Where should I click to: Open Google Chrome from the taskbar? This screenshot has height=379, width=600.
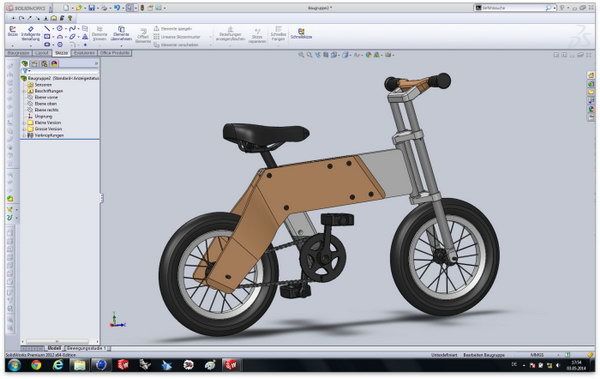[36, 365]
